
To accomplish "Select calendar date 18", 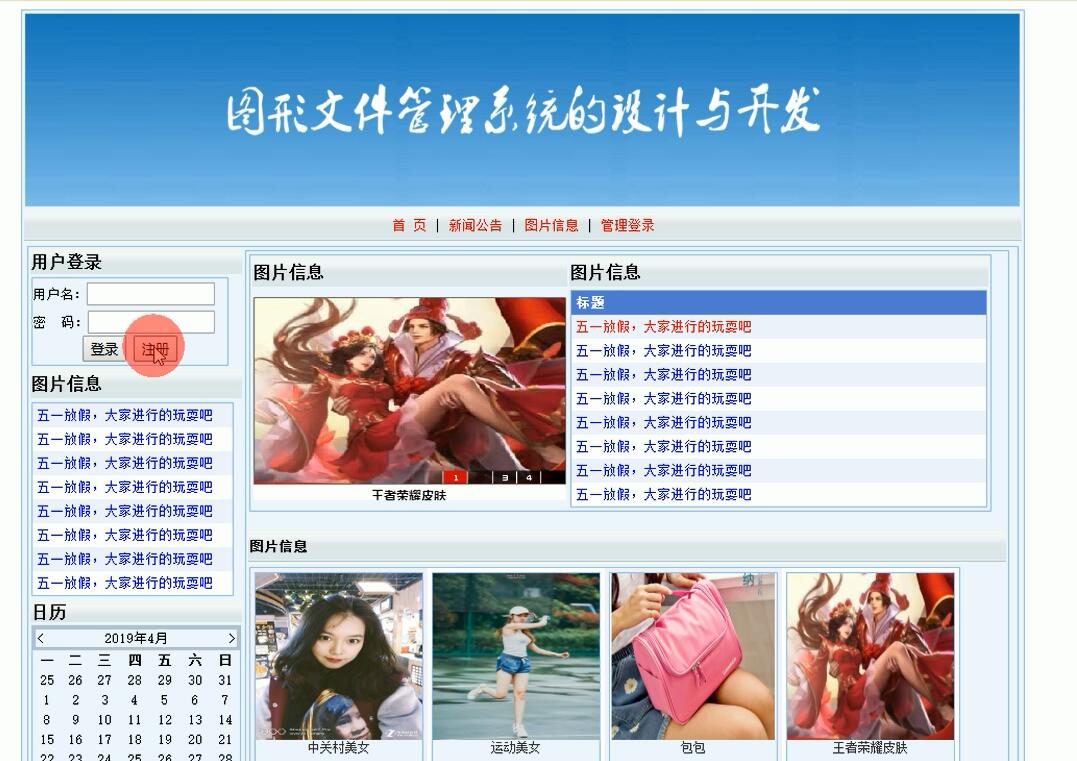I will [x=135, y=740].
